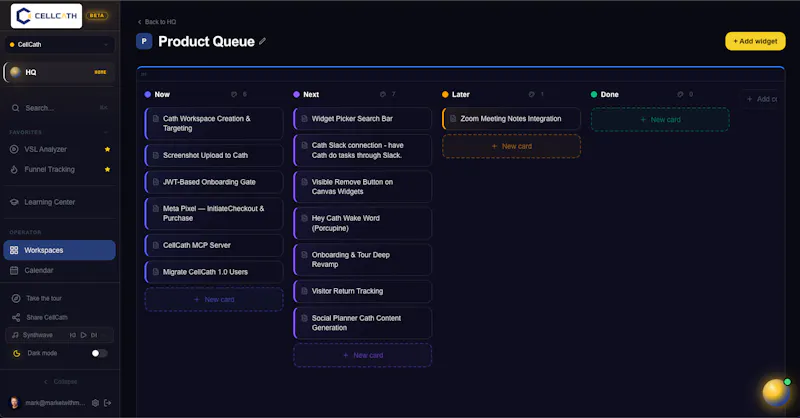Open account settings gear icon

pos(95,403)
